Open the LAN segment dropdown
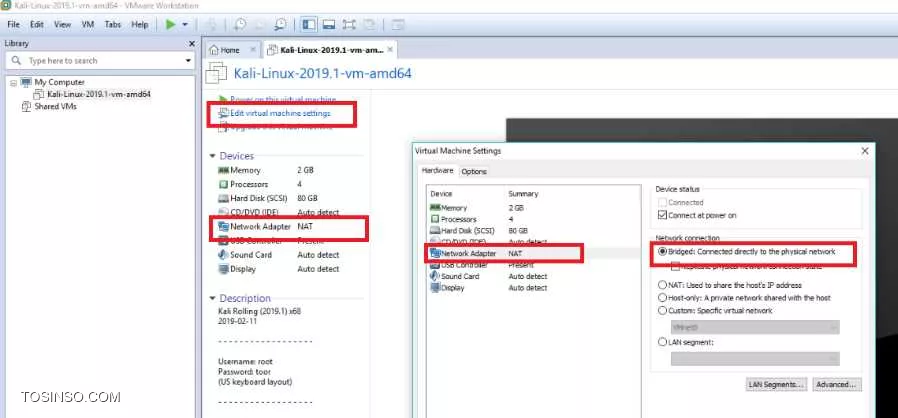The width and height of the screenshot is (898, 418). [x=755, y=358]
